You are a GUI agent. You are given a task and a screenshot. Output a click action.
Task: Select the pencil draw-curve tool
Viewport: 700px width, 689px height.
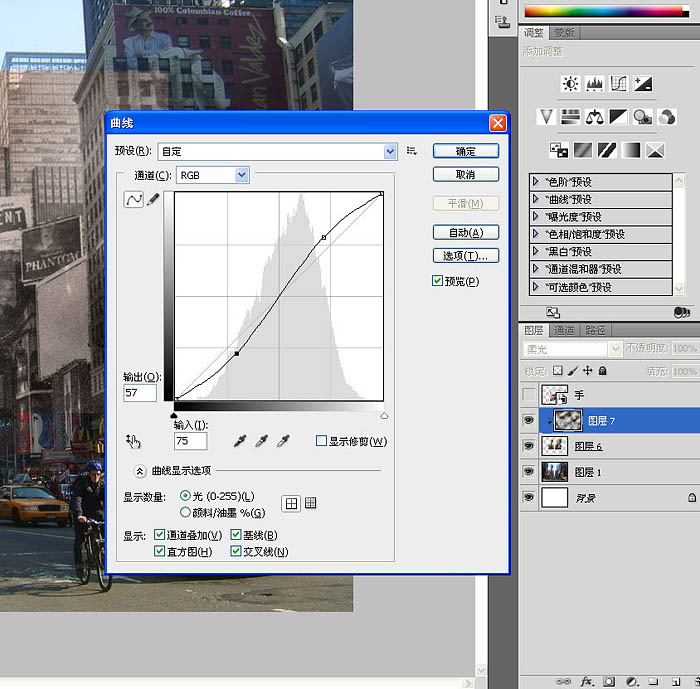153,200
